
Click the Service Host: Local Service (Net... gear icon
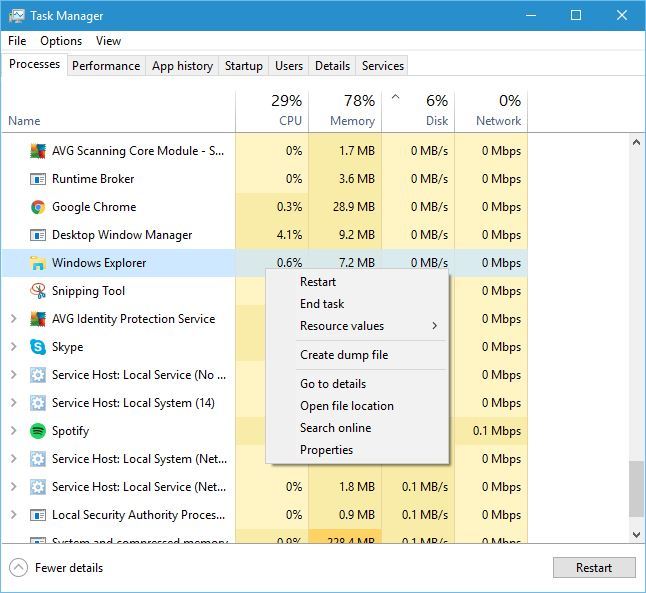[x=38, y=487]
